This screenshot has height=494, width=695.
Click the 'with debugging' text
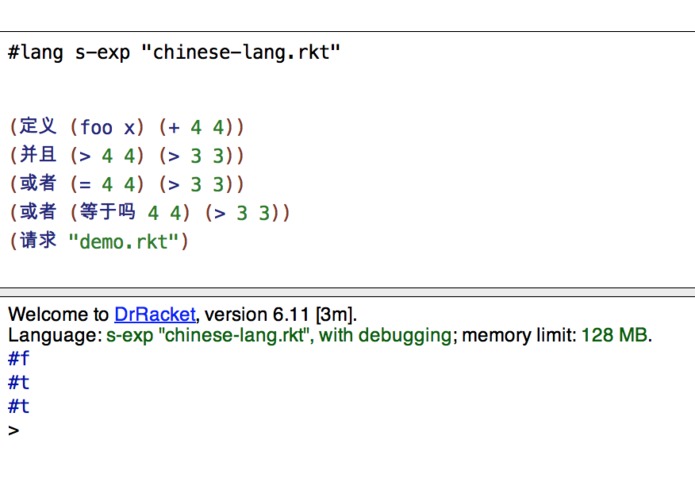(x=385, y=335)
